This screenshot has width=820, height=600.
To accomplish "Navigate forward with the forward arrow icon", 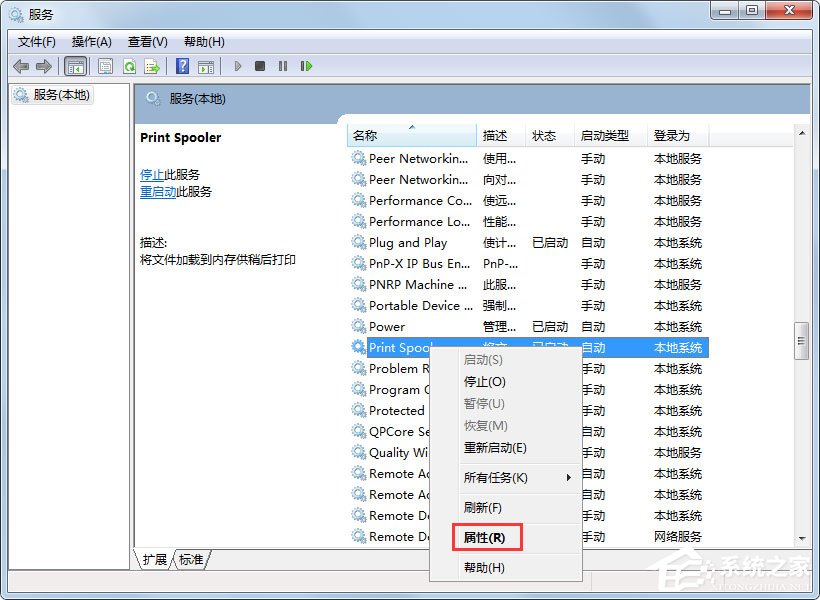I will (44, 66).
